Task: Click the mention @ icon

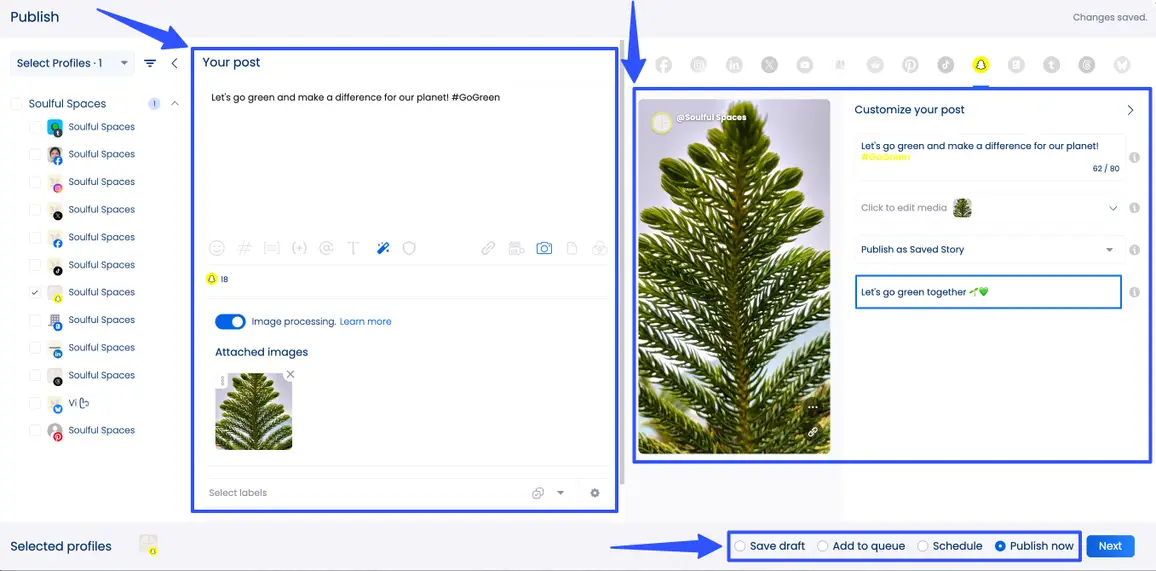Action: pyautogui.click(x=326, y=249)
